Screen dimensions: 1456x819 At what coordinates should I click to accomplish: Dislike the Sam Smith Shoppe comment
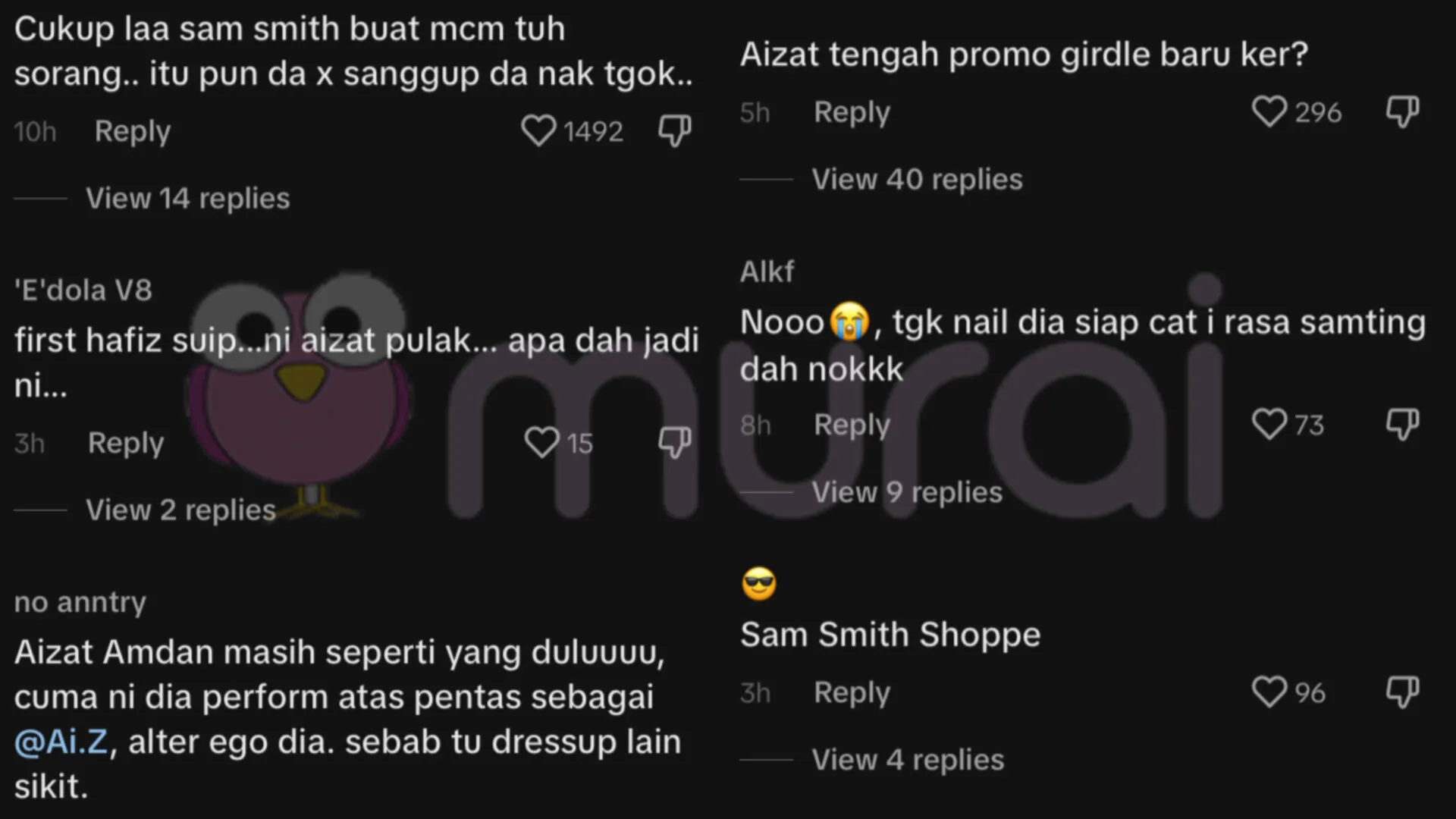1402,692
